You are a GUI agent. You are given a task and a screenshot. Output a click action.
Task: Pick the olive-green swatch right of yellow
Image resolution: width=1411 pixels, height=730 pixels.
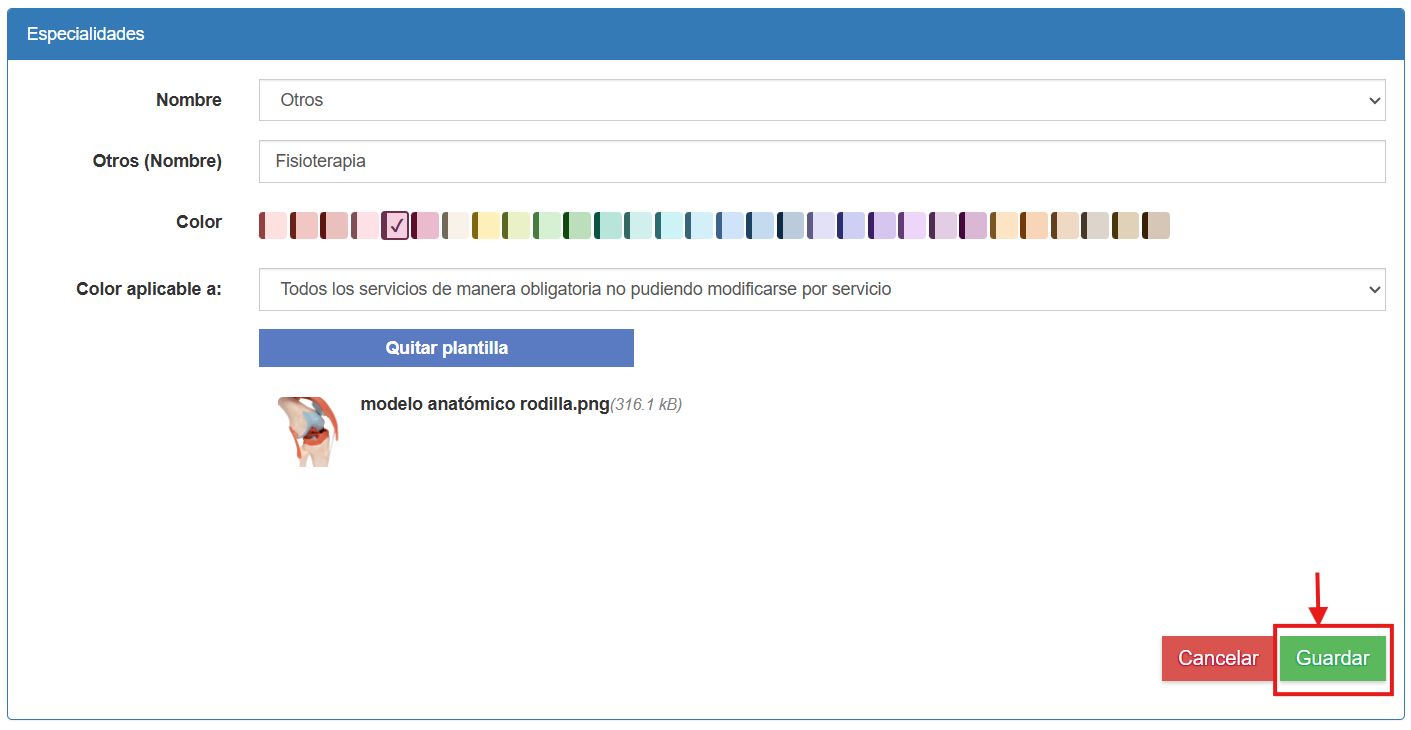[x=516, y=225]
